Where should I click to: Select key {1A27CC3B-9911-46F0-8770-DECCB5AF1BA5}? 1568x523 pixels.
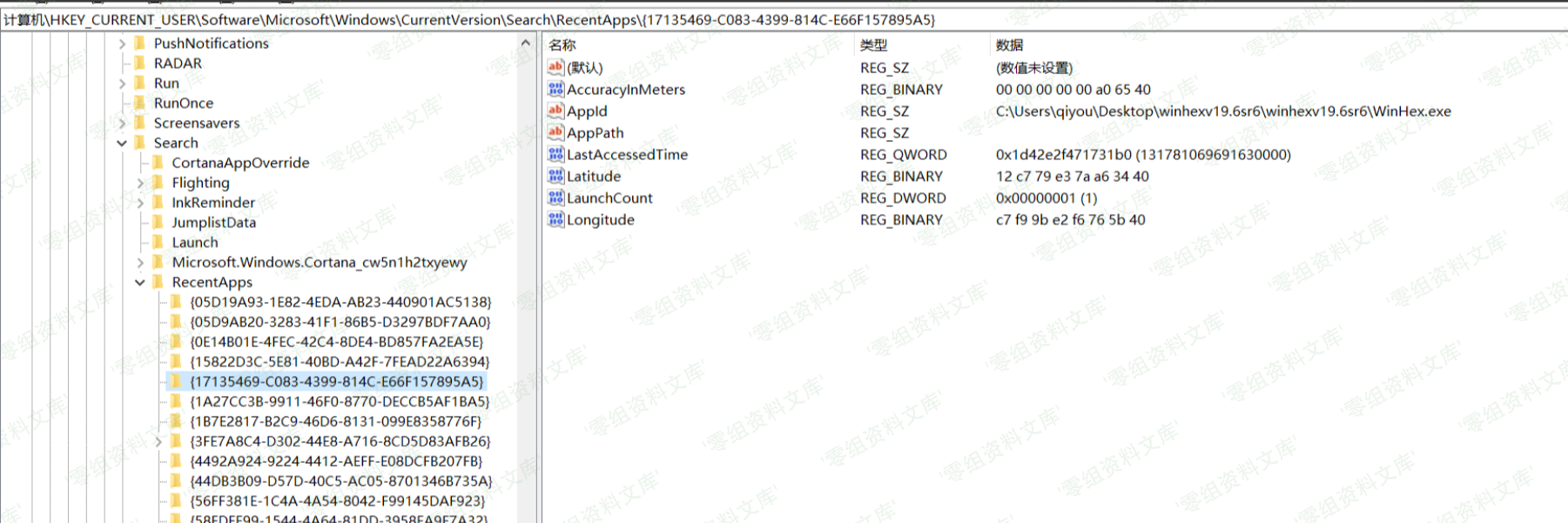coord(339,401)
